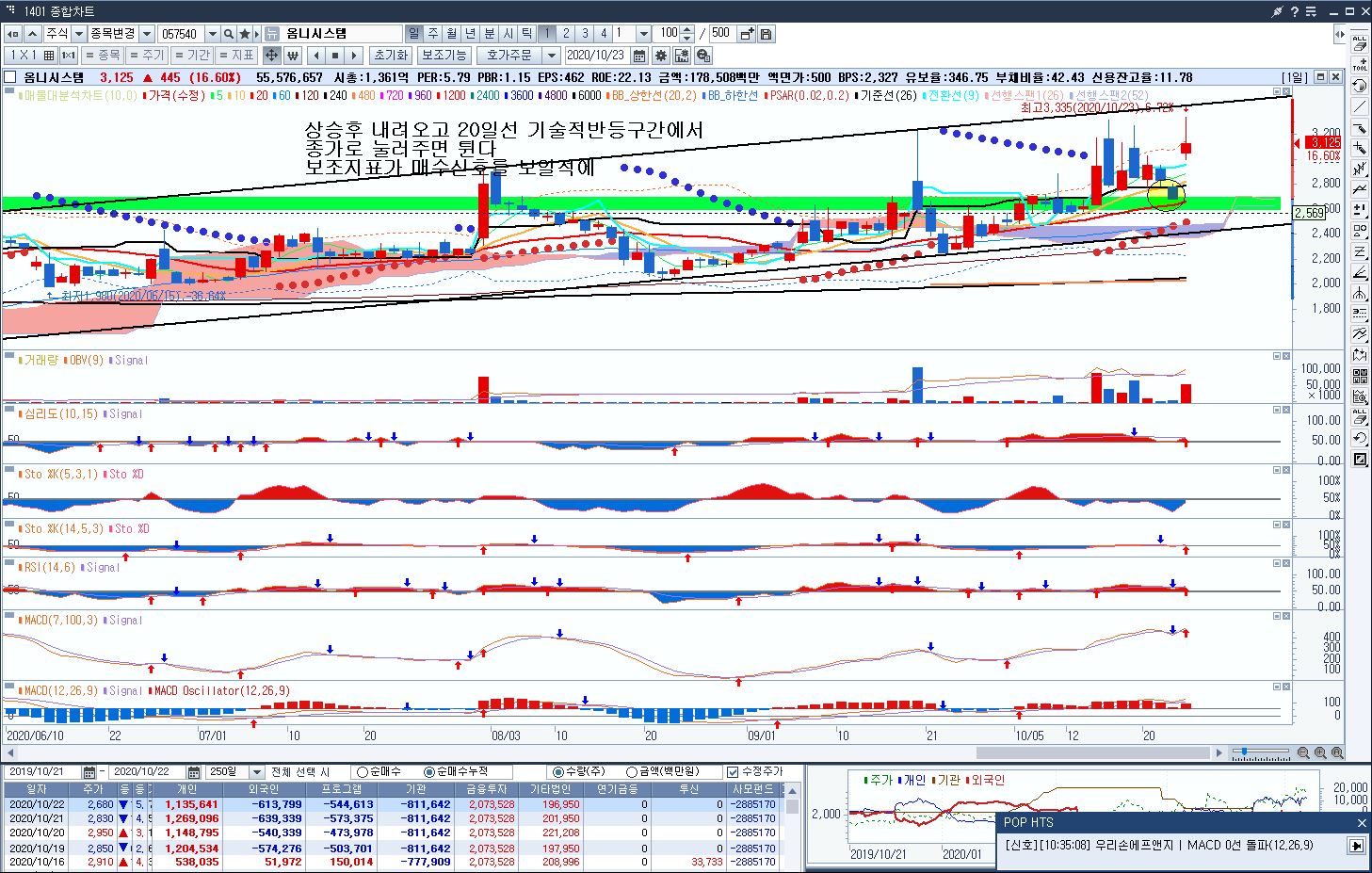Expand the 250일 period dropdown
The height and width of the screenshot is (873, 1372).
click(255, 772)
